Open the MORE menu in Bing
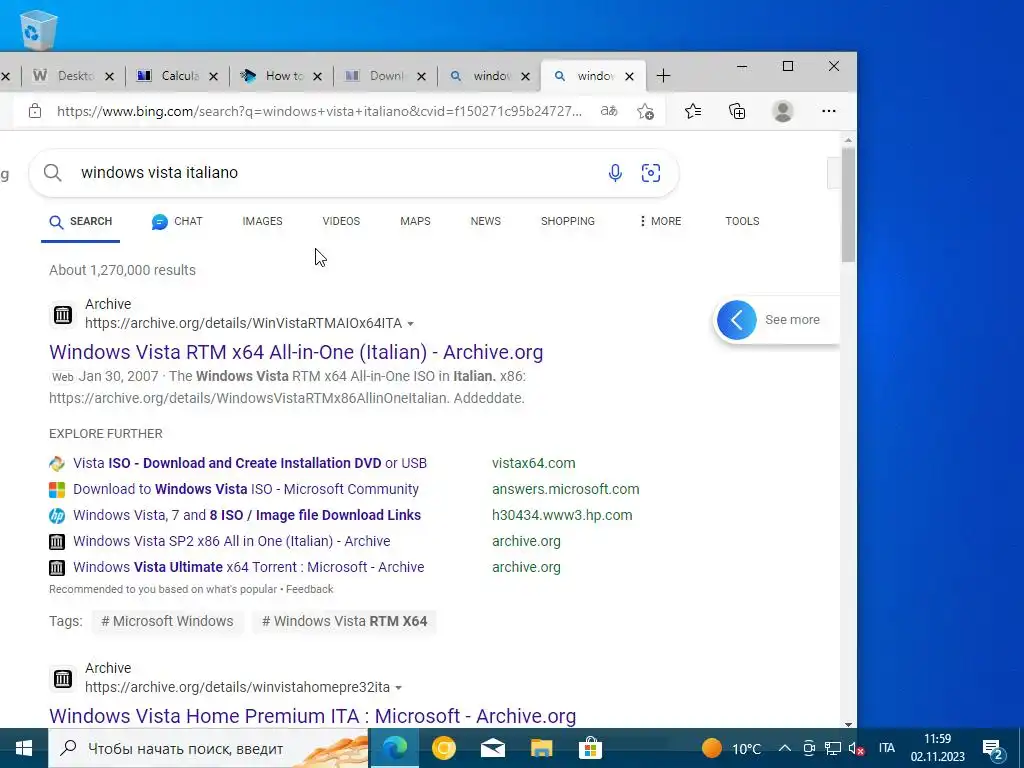1024x768 pixels. click(660, 221)
